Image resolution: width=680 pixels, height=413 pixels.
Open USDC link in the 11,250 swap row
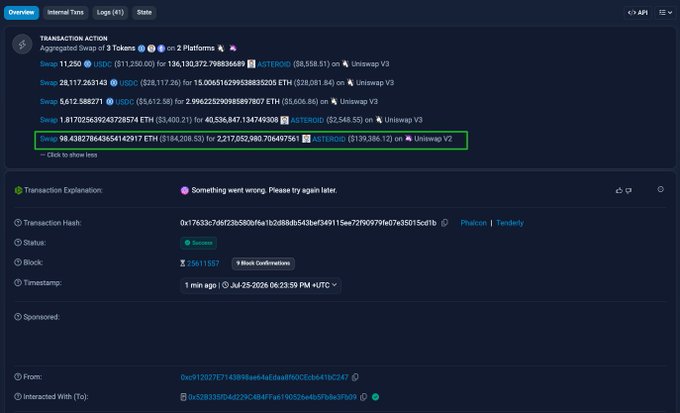click(x=103, y=64)
